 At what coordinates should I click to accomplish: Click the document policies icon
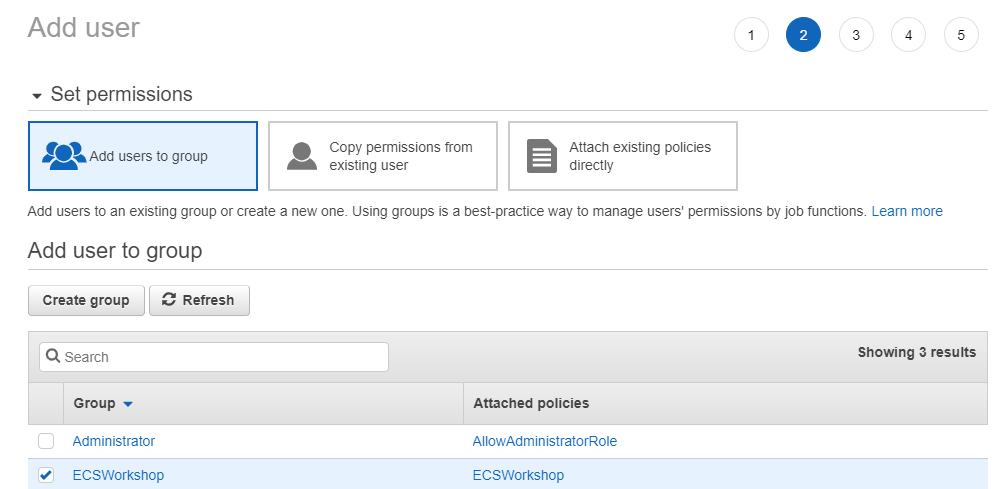point(541,157)
